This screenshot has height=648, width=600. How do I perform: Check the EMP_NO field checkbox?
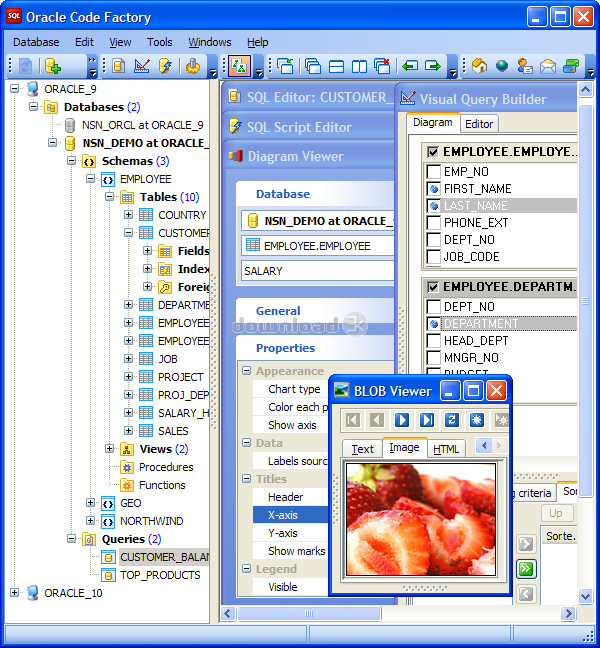(433, 172)
